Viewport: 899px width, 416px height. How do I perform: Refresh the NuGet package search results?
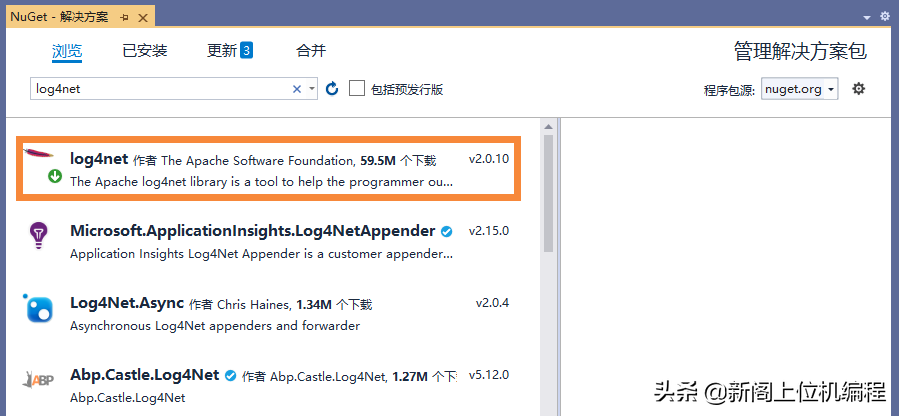point(332,89)
